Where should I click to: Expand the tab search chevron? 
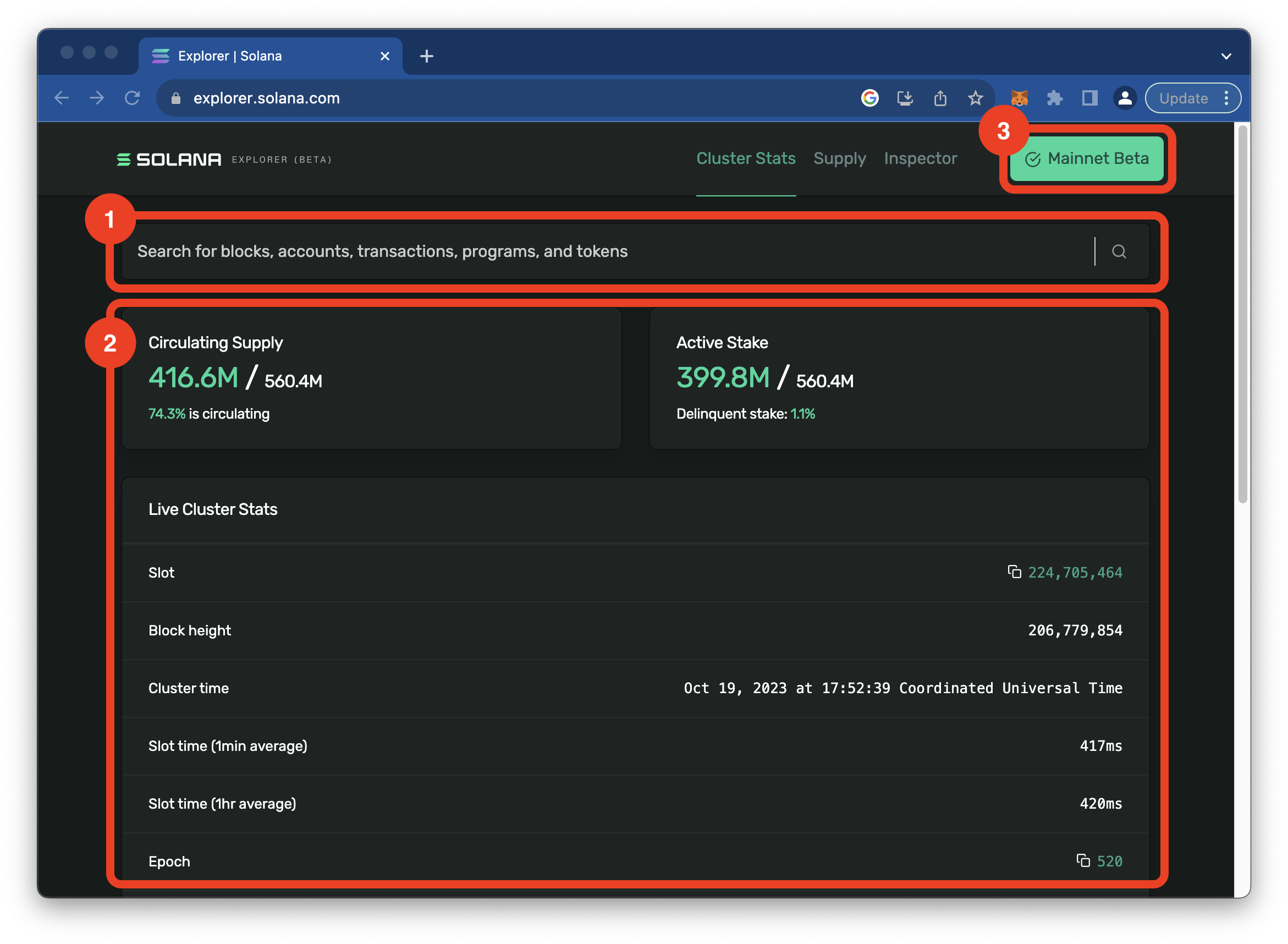point(1226,56)
